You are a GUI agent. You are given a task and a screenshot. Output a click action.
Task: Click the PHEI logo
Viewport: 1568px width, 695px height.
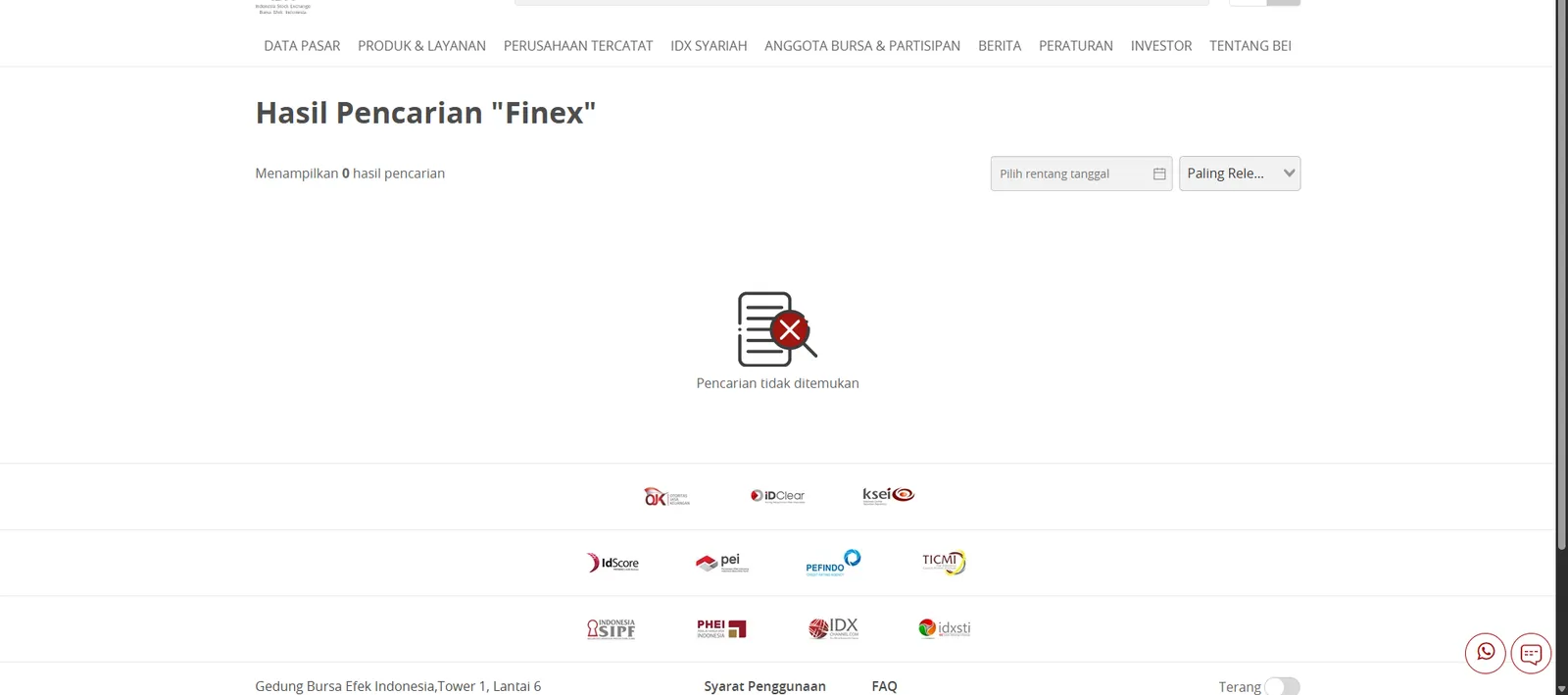[721, 628]
